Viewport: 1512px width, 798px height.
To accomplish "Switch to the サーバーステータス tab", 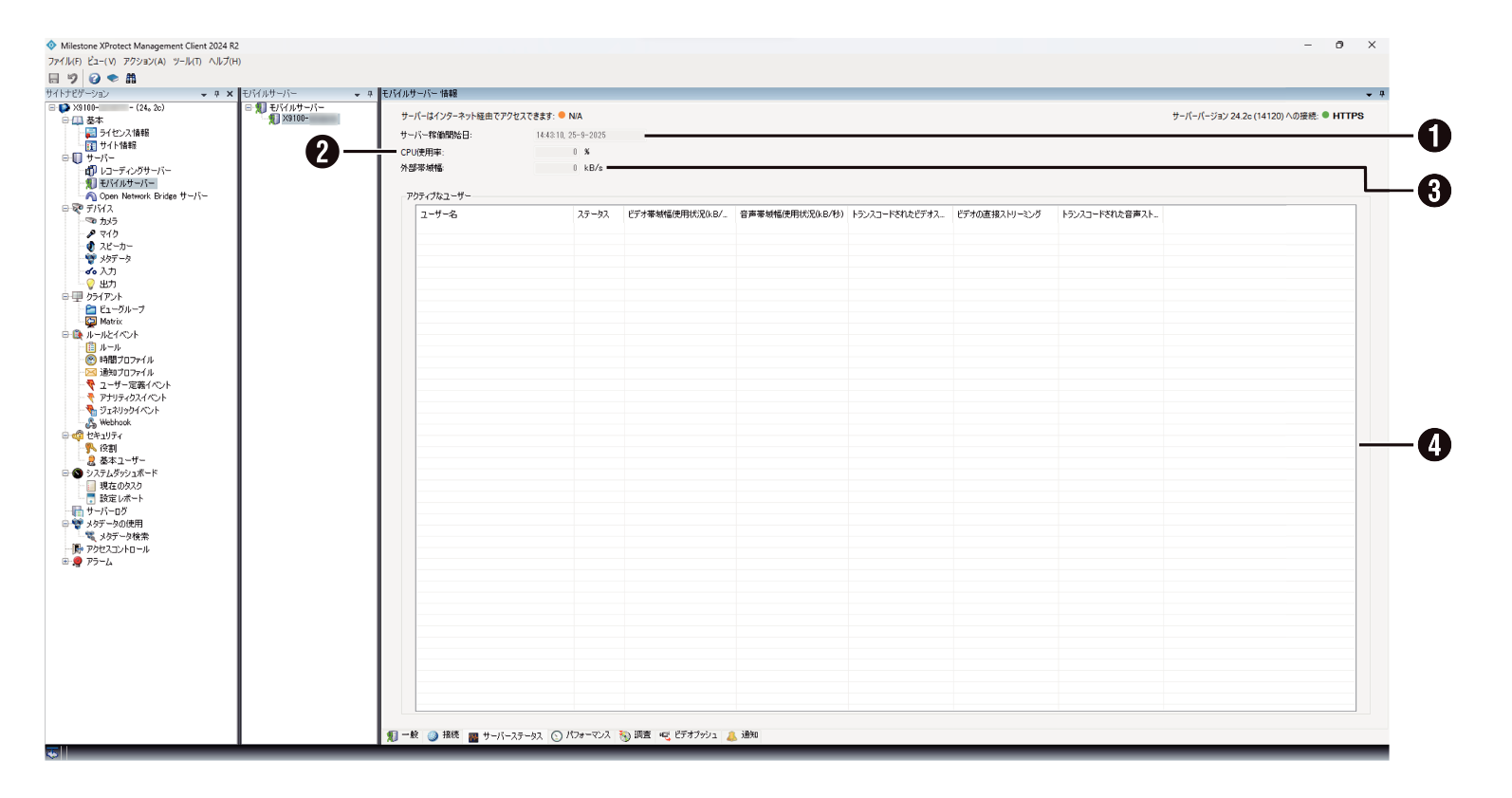I will [506, 736].
